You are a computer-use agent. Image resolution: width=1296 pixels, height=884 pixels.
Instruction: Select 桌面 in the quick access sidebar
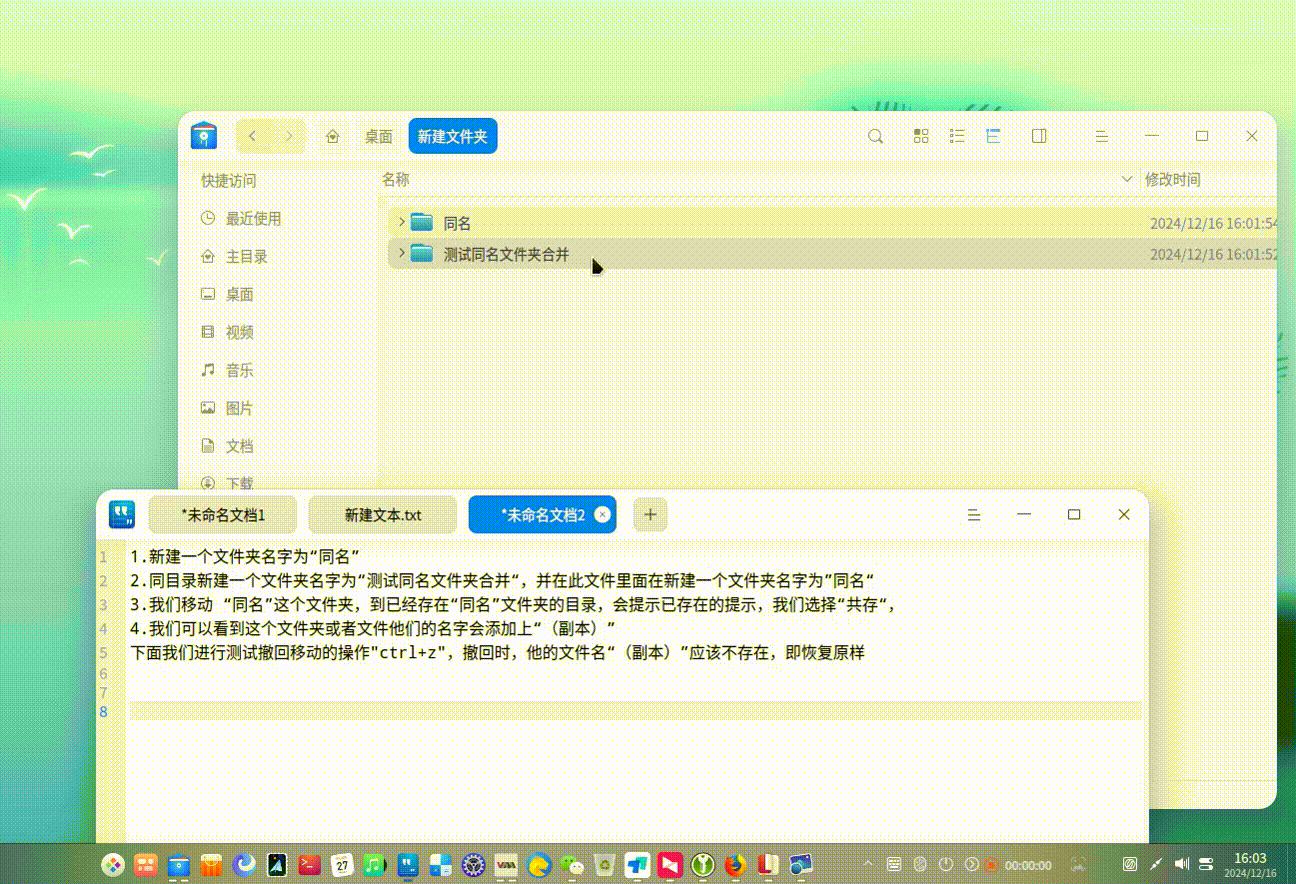pos(227,294)
